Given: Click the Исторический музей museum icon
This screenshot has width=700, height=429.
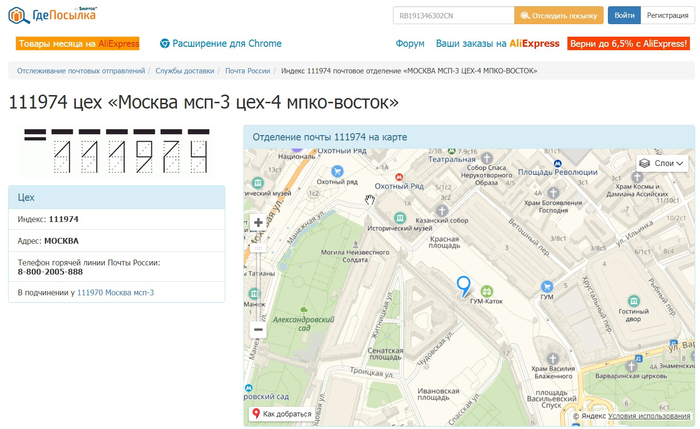Looking at the screenshot, I should (x=400, y=218).
